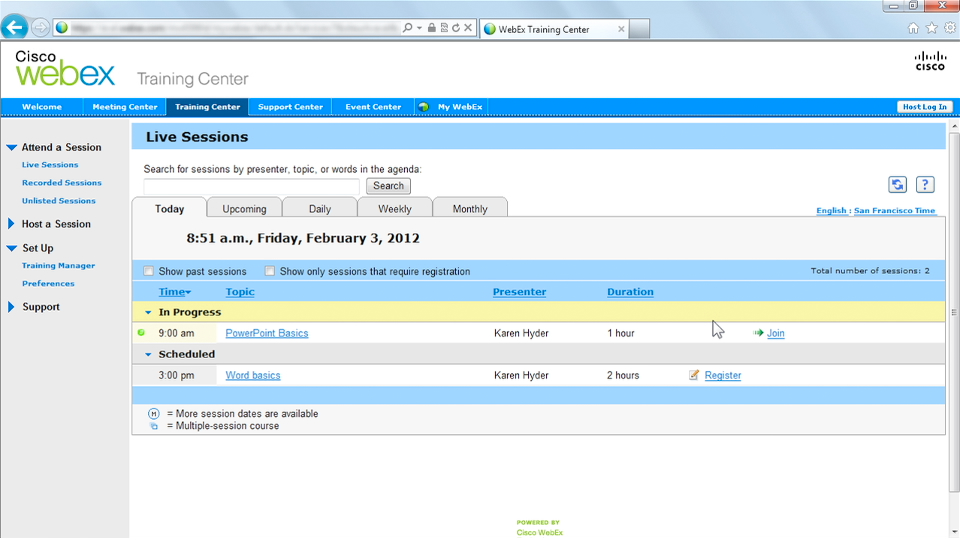Click the page vertical scrollbar
This screenshot has width=960, height=540.
(x=954, y=312)
